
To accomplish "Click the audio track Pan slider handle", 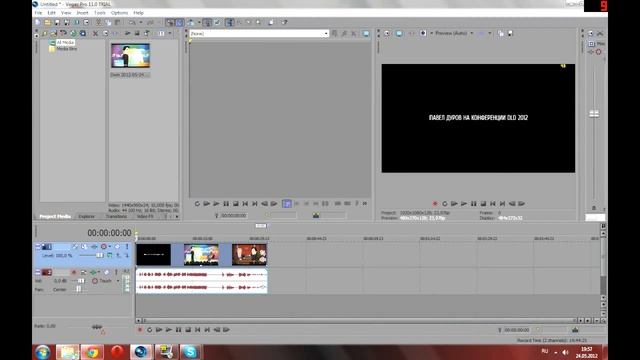I will pos(78,289).
